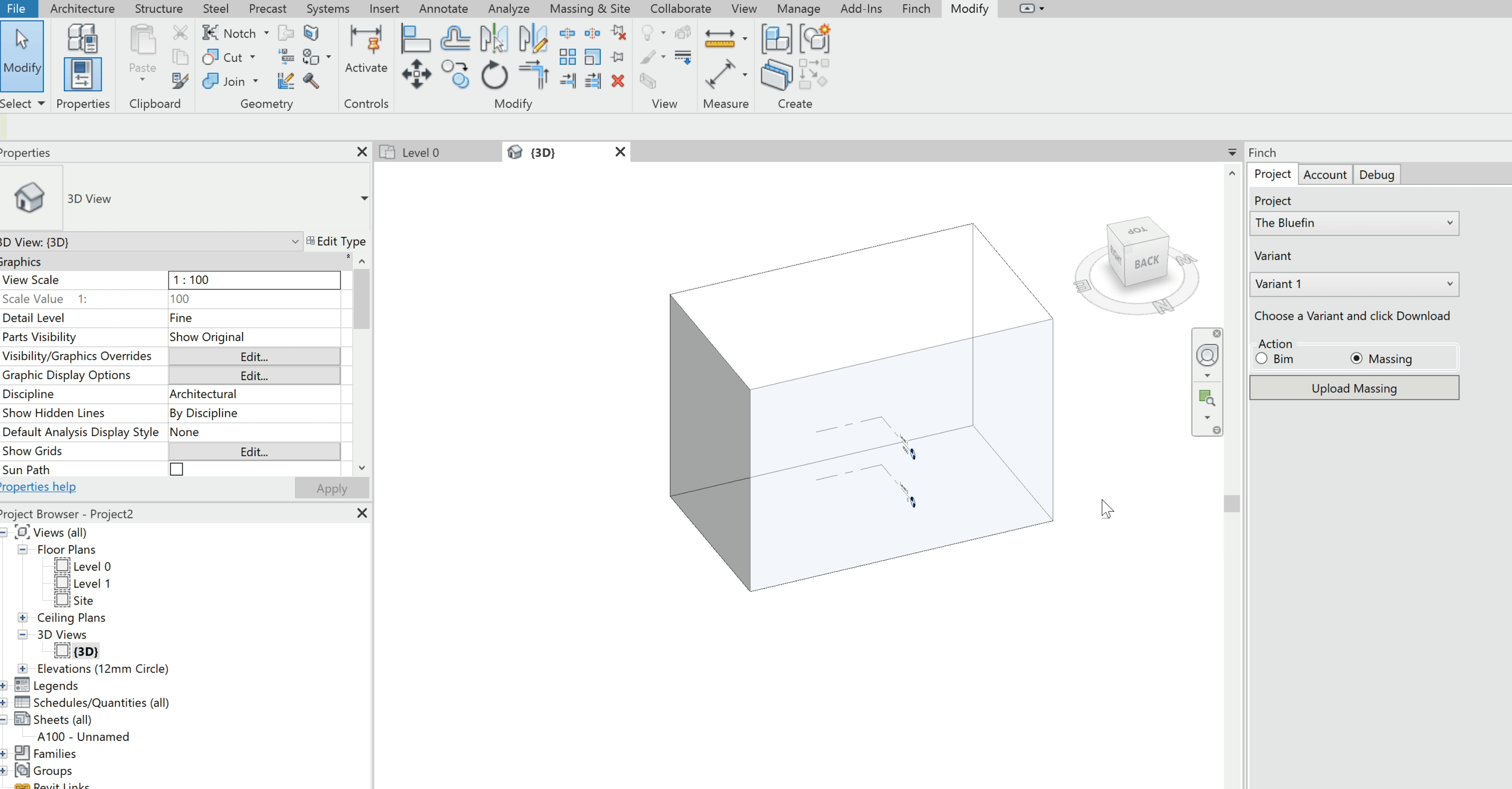Screen dimensions: 1512x789
Task: Enable the Sun Path checkbox
Action: pyautogui.click(x=176, y=469)
